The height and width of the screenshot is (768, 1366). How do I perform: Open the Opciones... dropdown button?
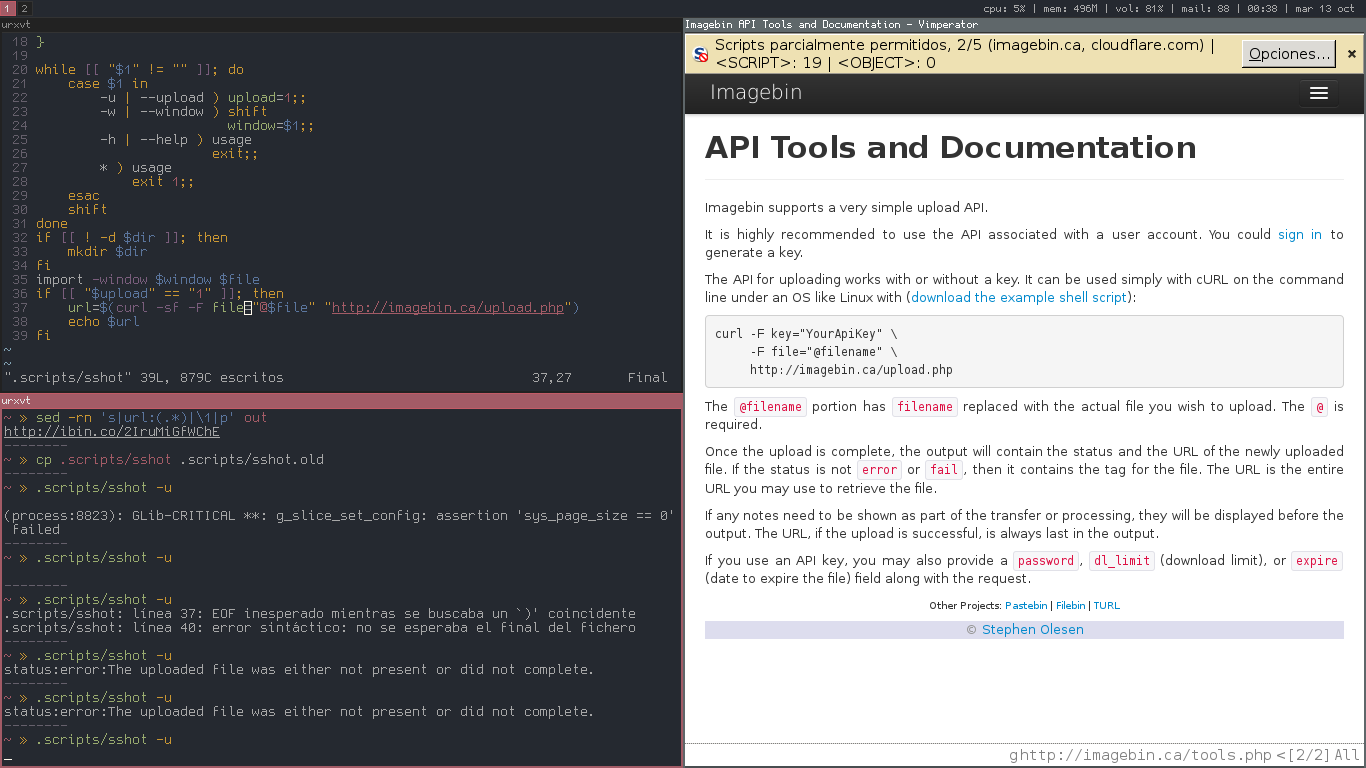(1289, 54)
